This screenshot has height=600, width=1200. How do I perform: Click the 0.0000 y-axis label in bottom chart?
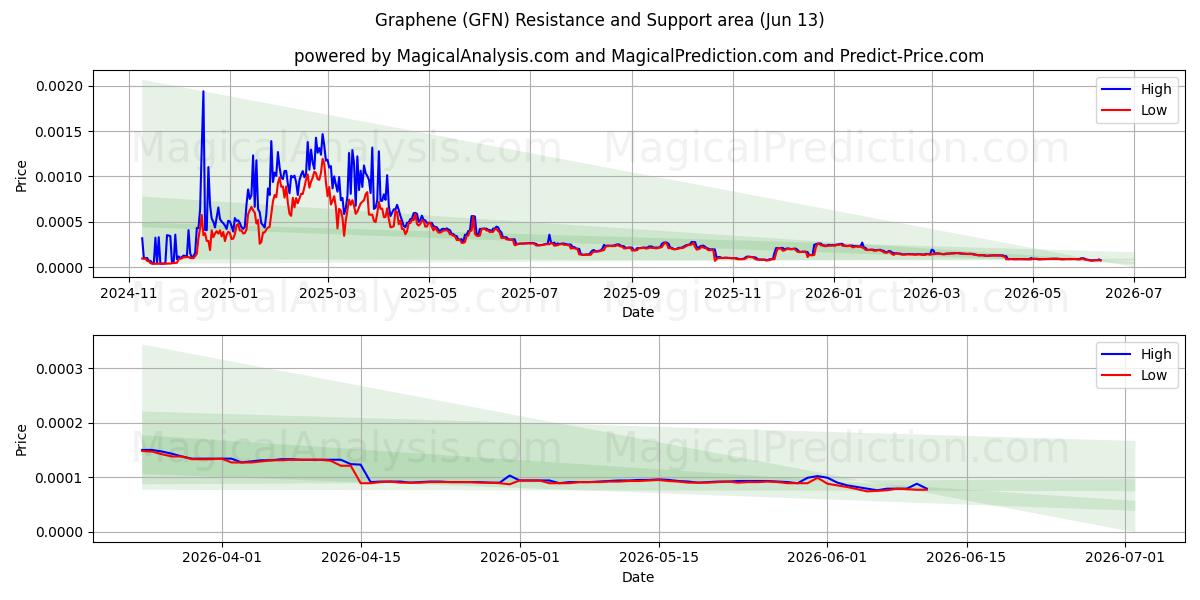(x=60, y=533)
